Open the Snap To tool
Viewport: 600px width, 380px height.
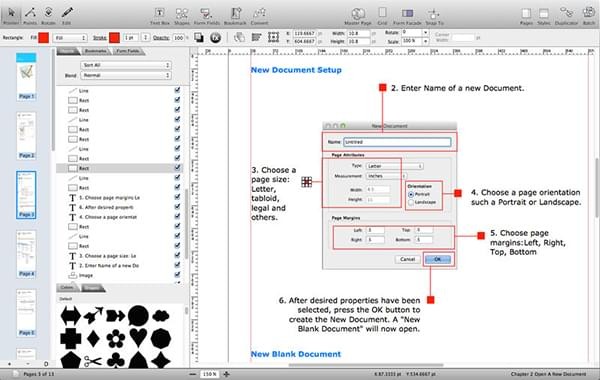[434, 16]
